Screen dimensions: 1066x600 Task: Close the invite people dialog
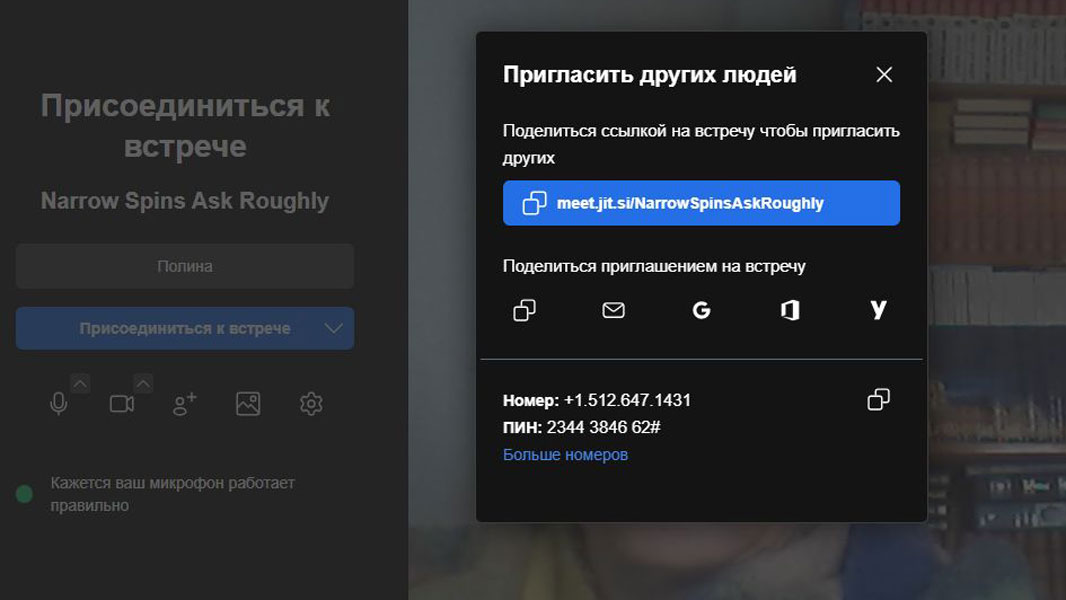pos(883,75)
